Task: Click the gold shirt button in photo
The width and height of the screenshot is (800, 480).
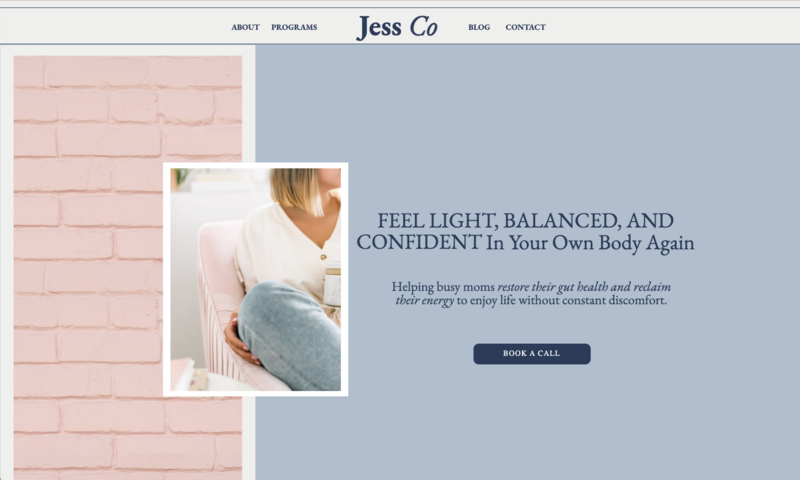Action: pyautogui.click(x=322, y=256)
